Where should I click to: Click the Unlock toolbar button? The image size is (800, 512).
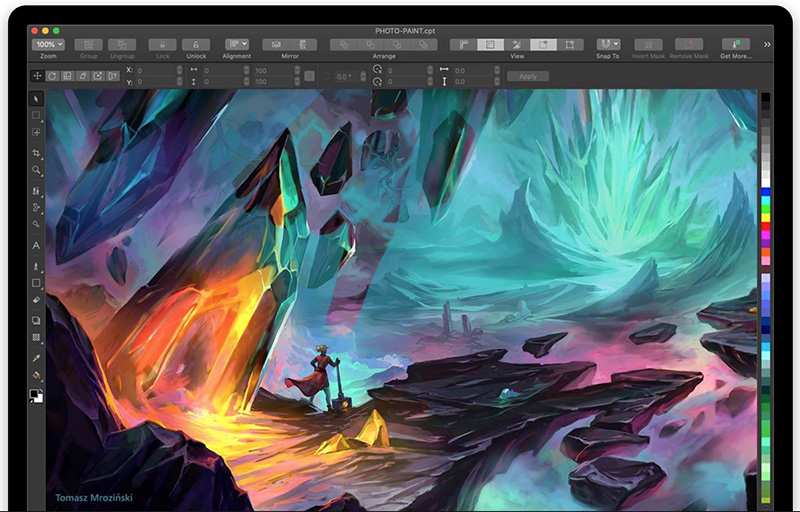tap(196, 44)
